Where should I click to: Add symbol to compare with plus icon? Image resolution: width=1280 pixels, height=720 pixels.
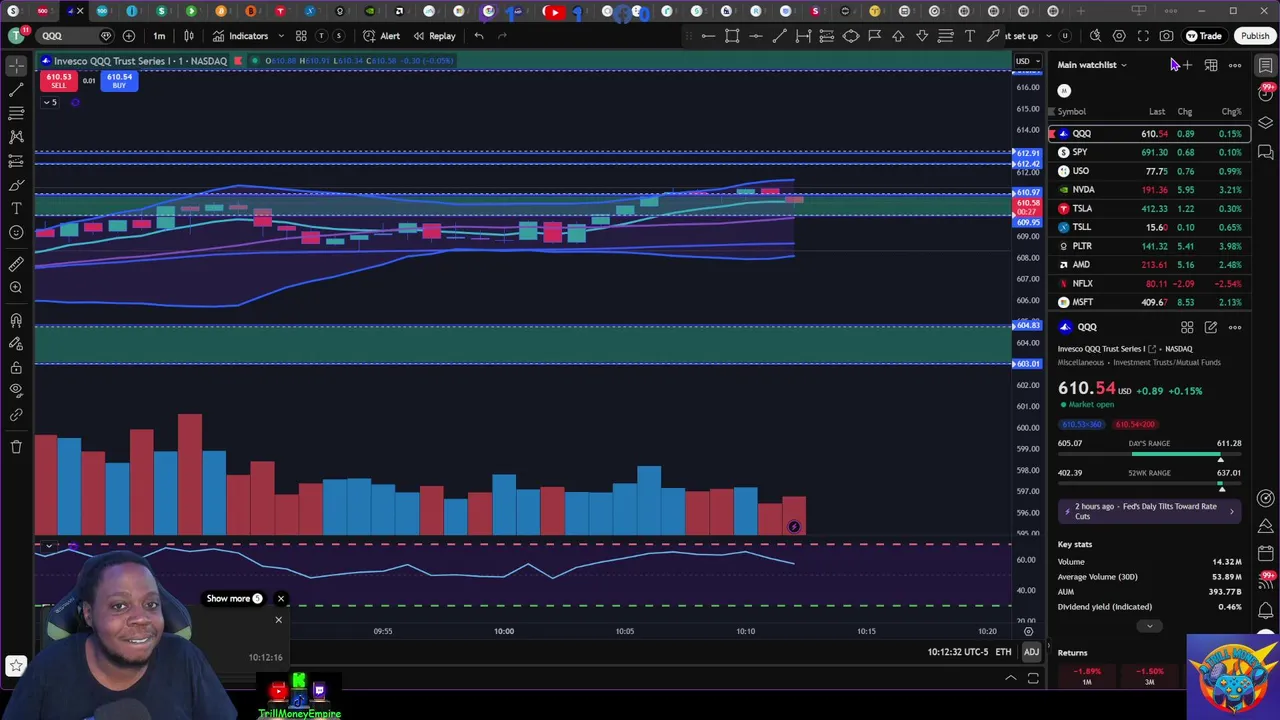coord(129,36)
